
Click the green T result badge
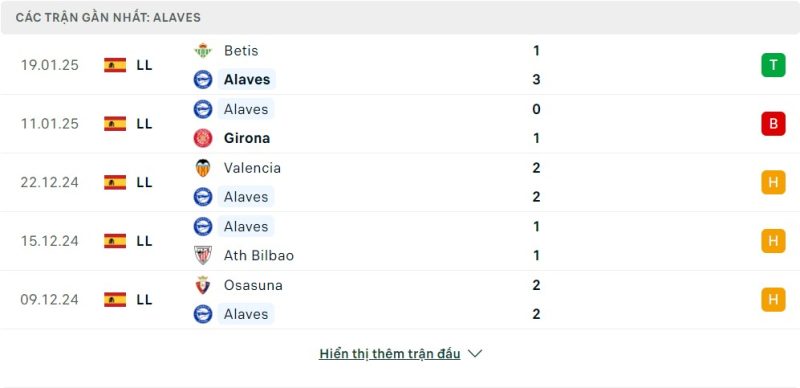coord(773,65)
